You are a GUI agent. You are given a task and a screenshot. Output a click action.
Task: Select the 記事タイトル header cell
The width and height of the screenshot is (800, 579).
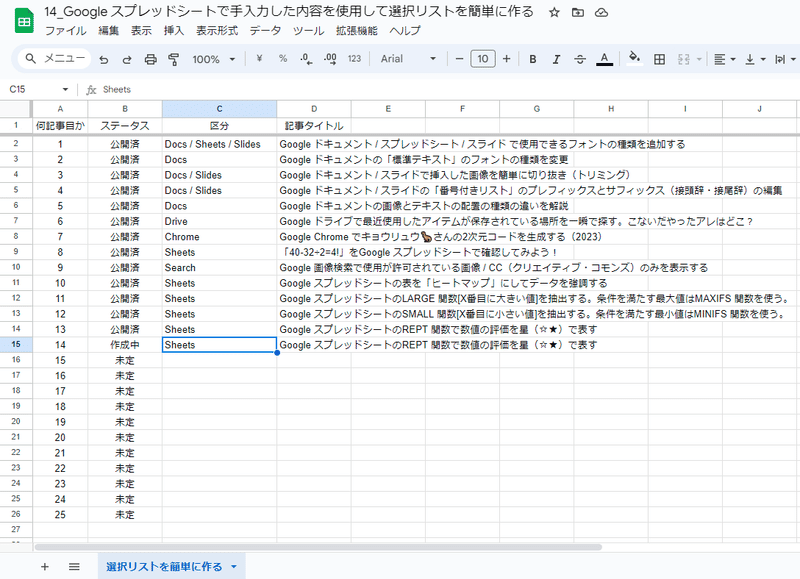(x=314, y=125)
